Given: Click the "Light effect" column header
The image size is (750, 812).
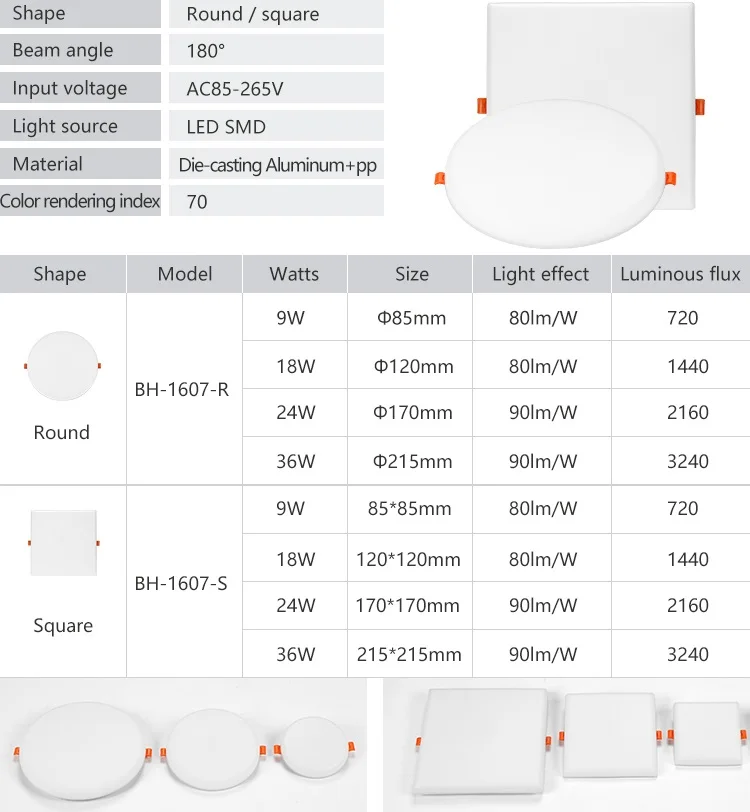Looking at the screenshot, I should click(x=540, y=273).
